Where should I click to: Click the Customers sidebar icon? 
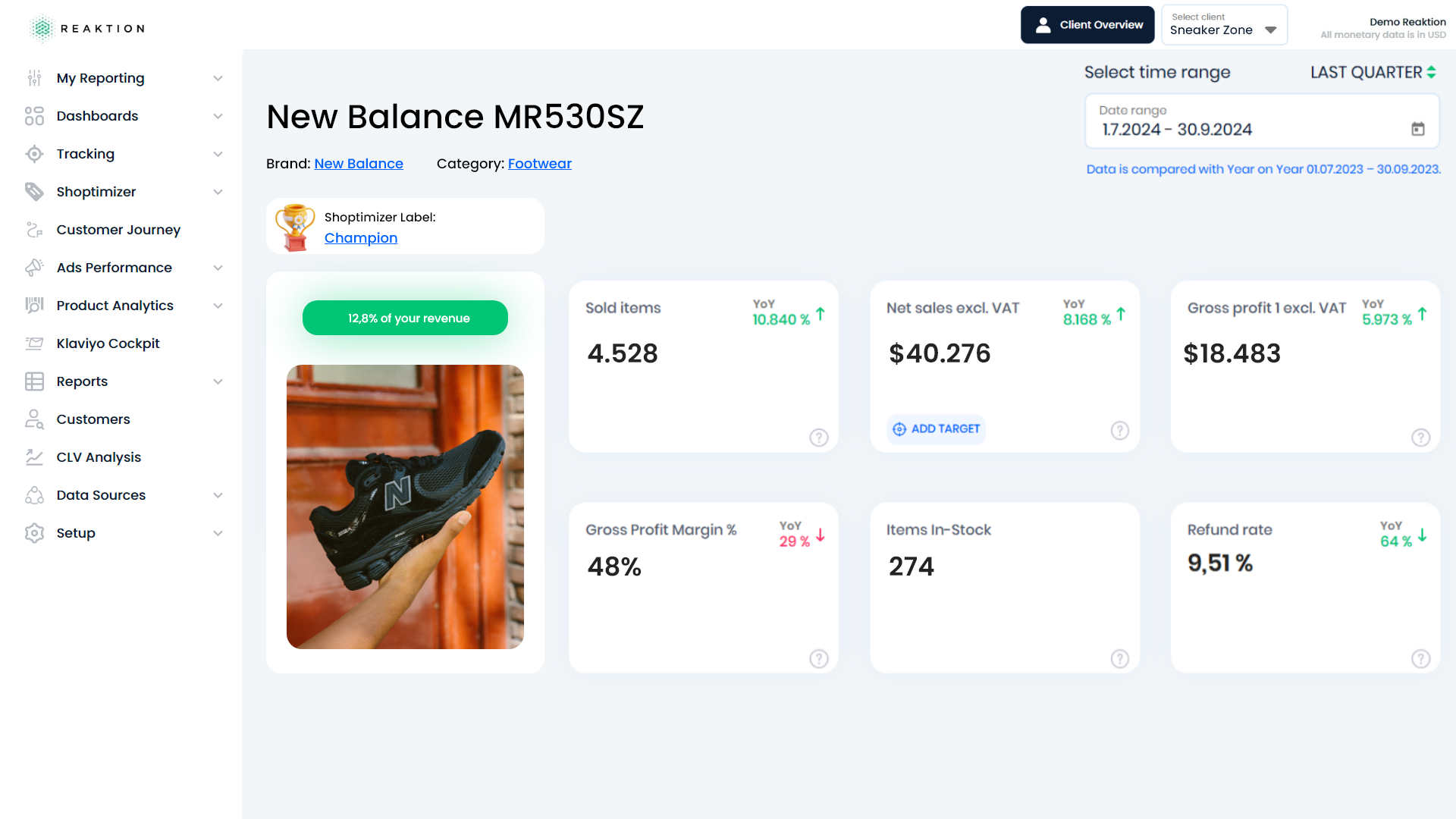tap(34, 419)
